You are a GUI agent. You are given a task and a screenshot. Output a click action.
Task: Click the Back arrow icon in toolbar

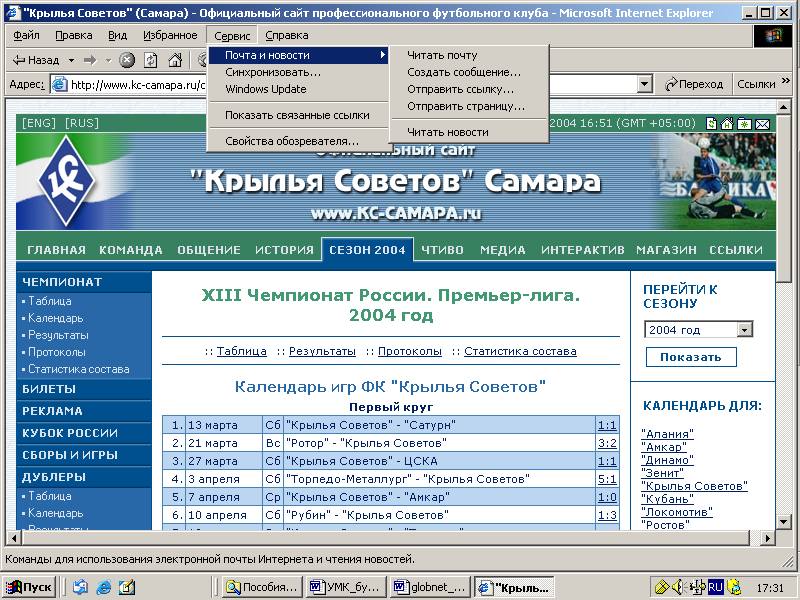(x=18, y=60)
